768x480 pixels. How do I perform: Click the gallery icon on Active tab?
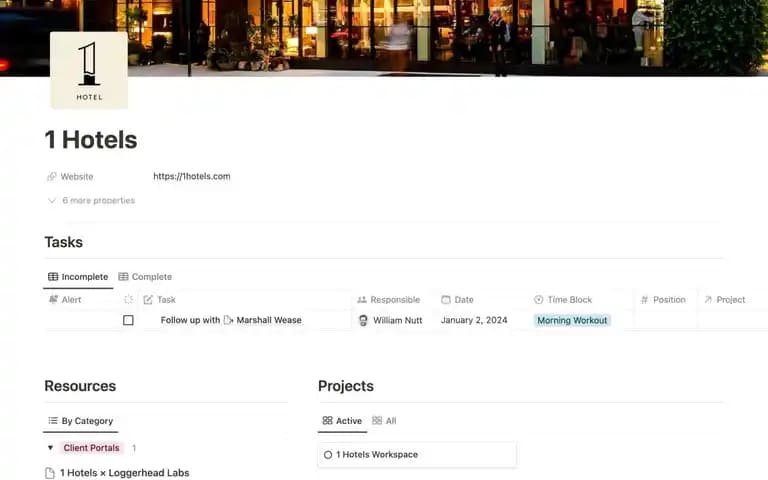328,420
